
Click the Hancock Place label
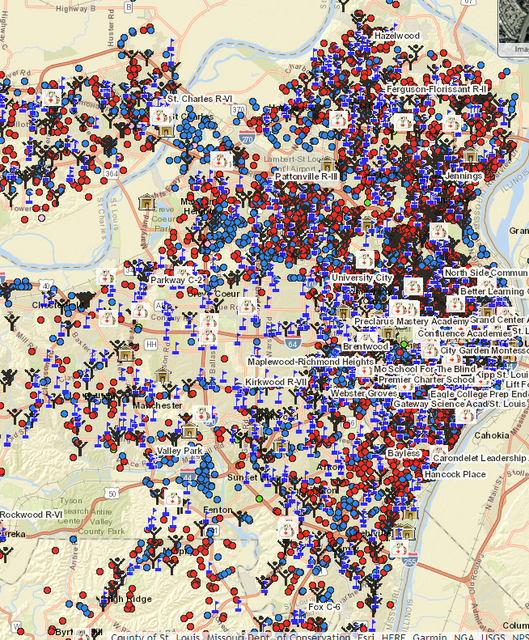[x=455, y=474]
